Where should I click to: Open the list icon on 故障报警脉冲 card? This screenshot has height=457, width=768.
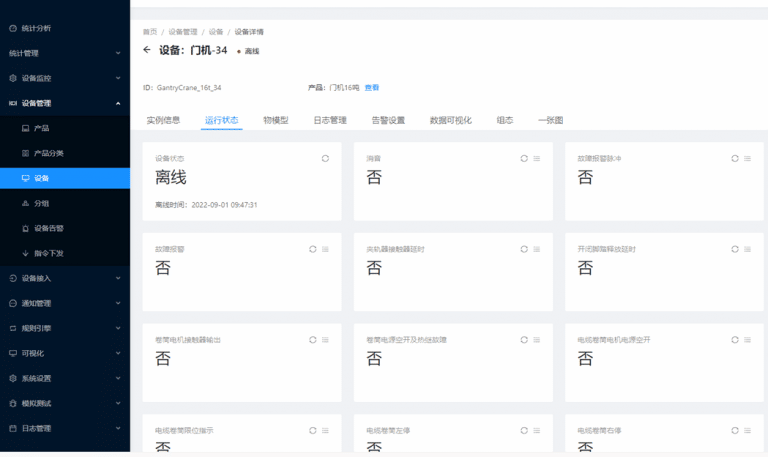point(748,158)
